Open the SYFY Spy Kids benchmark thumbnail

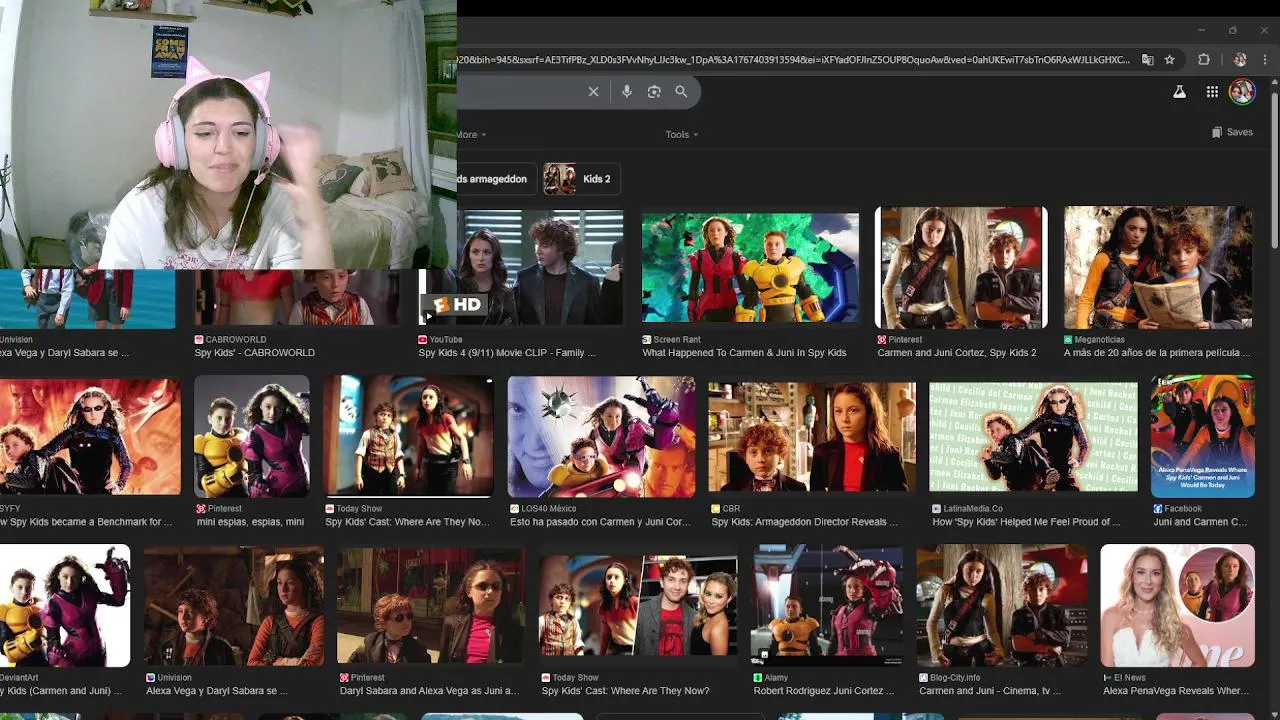tap(90, 437)
